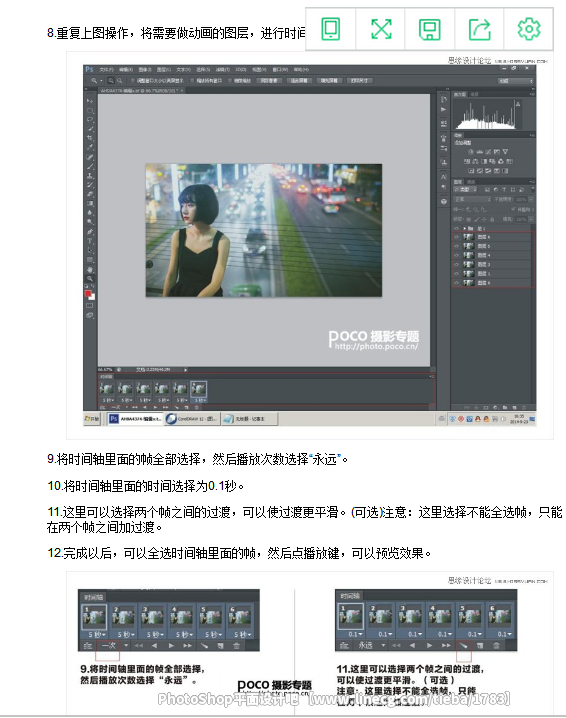
Task: Select the Crop tool in Photoshop toolbox
Action: coord(90,137)
